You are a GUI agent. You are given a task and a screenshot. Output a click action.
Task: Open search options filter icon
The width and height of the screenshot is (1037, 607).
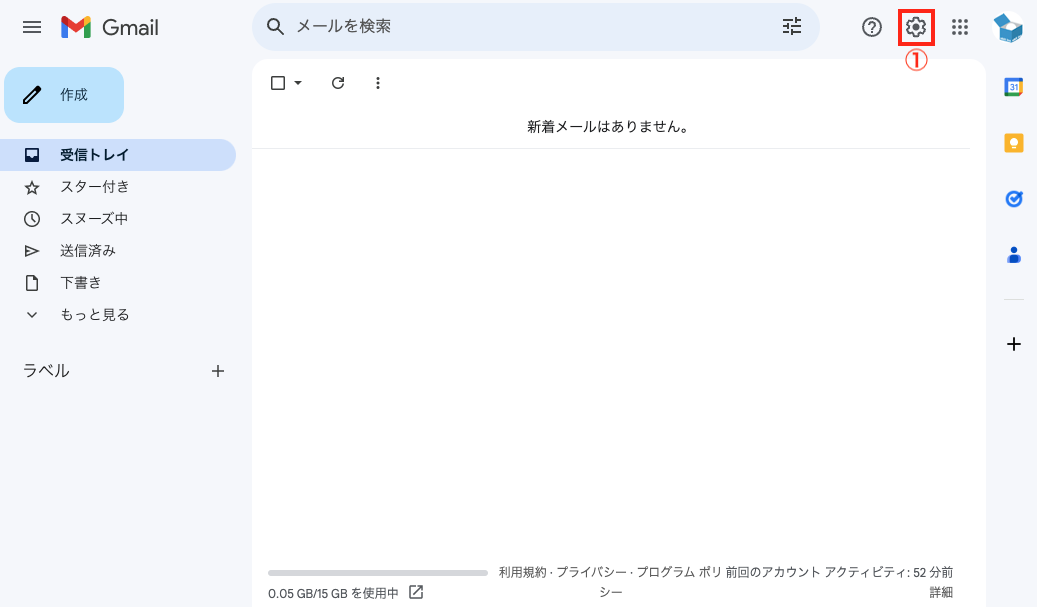click(x=792, y=26)
